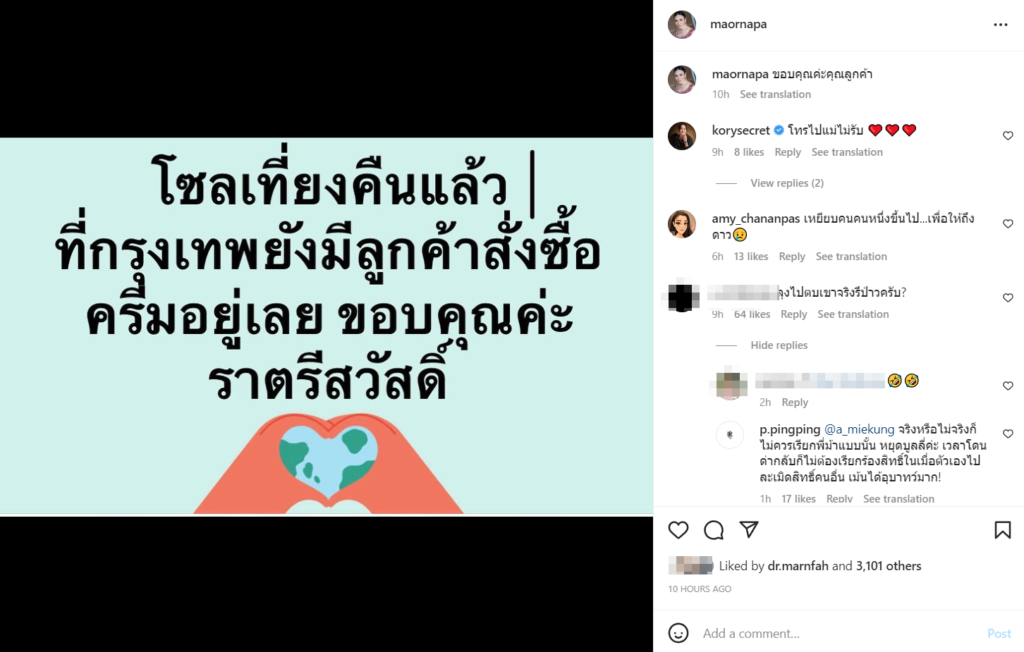
Task: Open maornapa profile picture in header
Action: pos(682,24)
